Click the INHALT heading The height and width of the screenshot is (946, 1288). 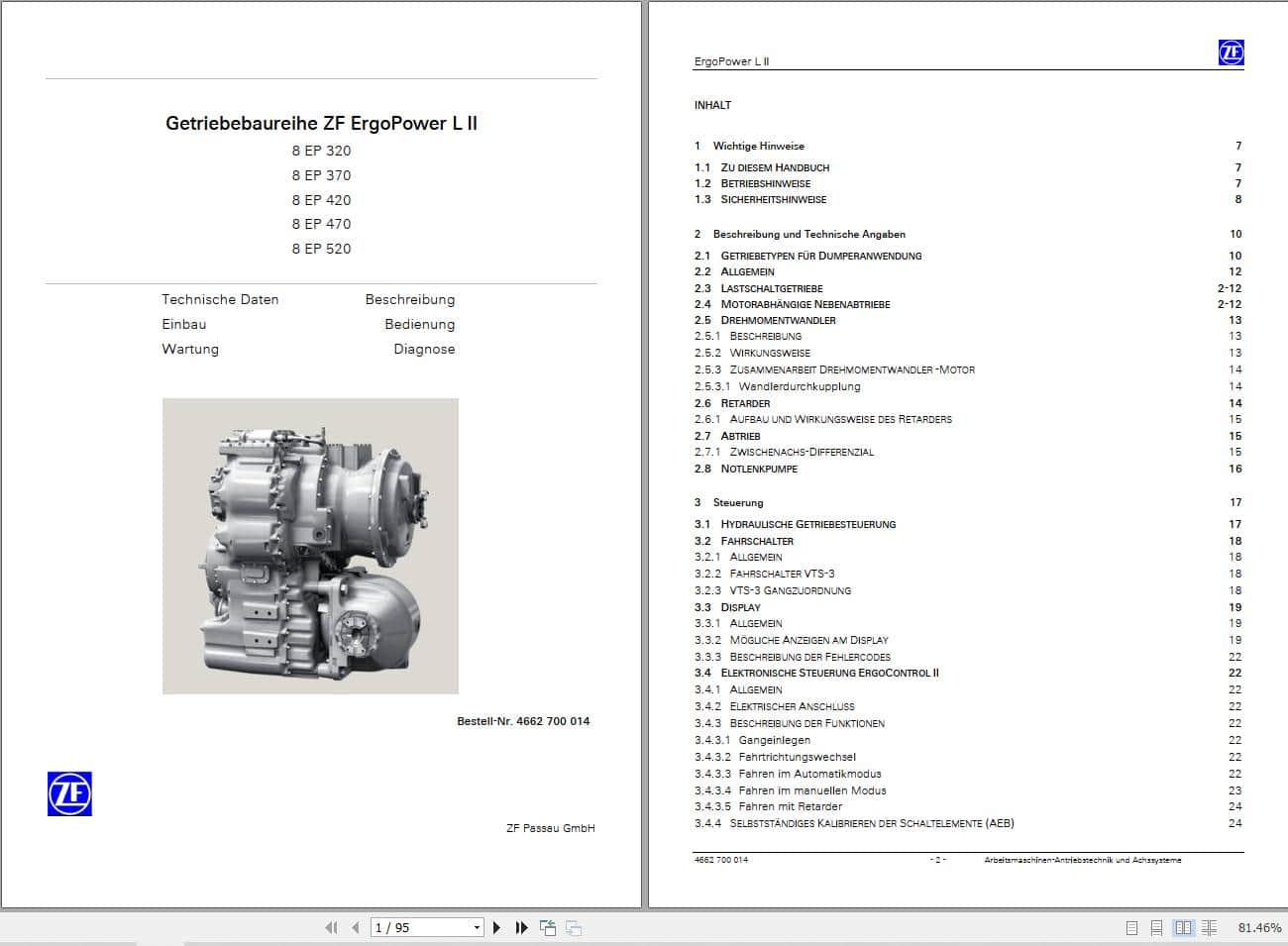tap(712, 105)
